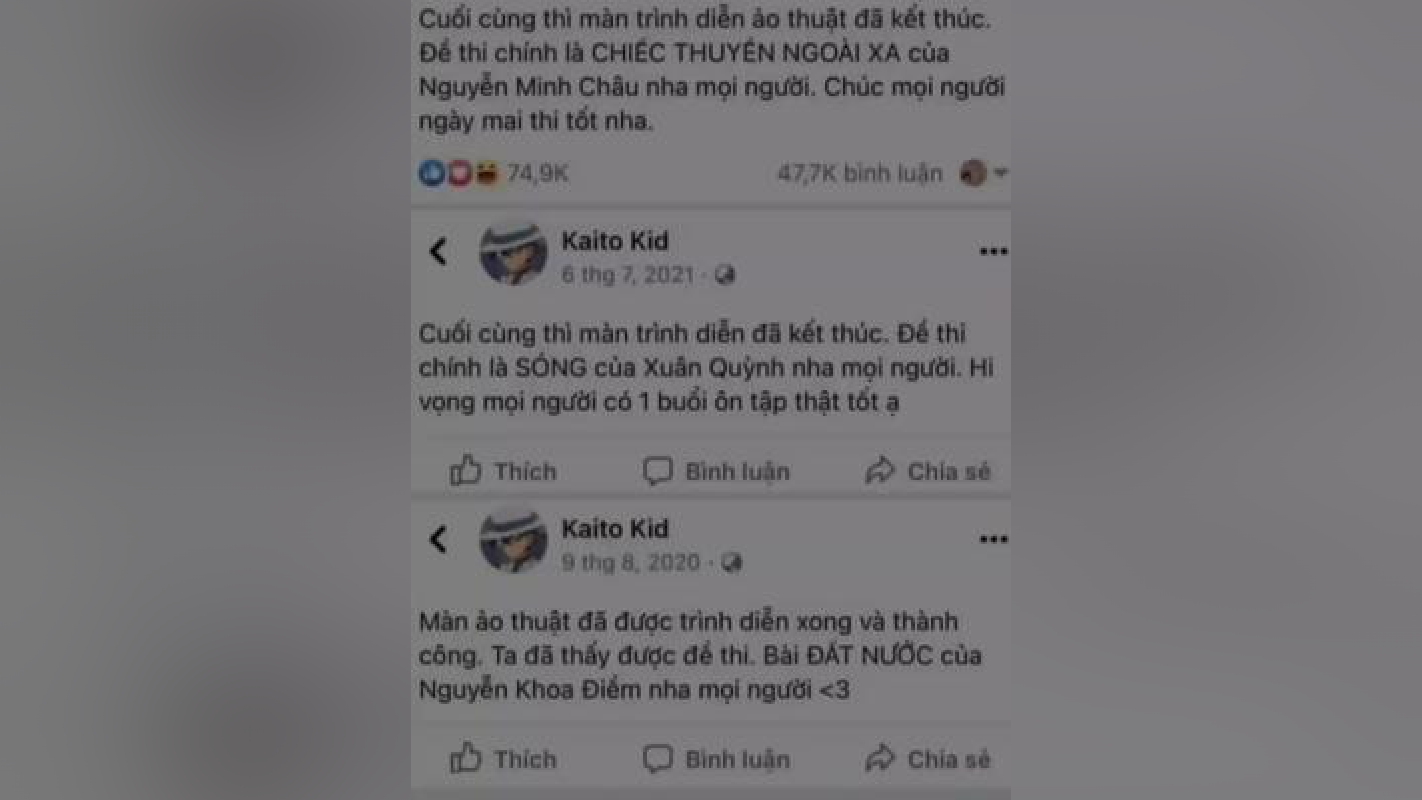Click the 9 thg 8, 2020 timestamp

[x=630, y=563]
